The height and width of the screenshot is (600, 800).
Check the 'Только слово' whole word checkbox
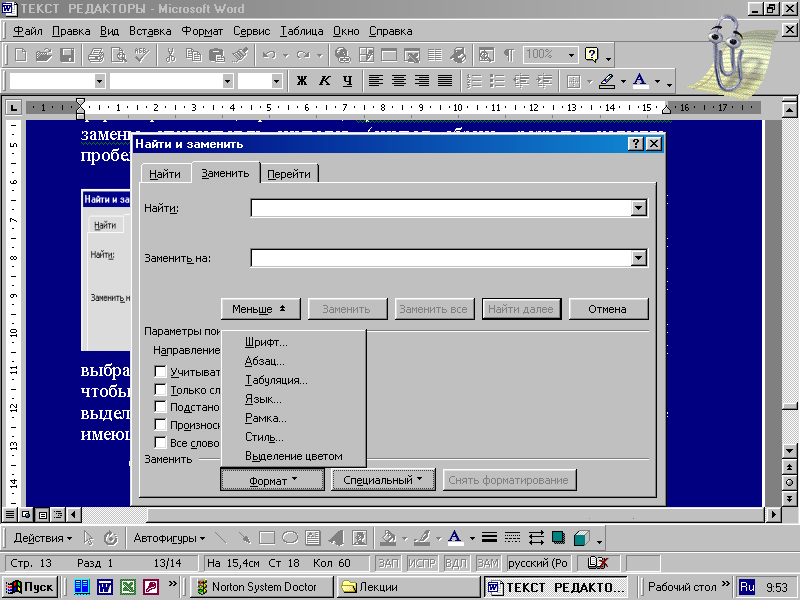pos(160,389)
